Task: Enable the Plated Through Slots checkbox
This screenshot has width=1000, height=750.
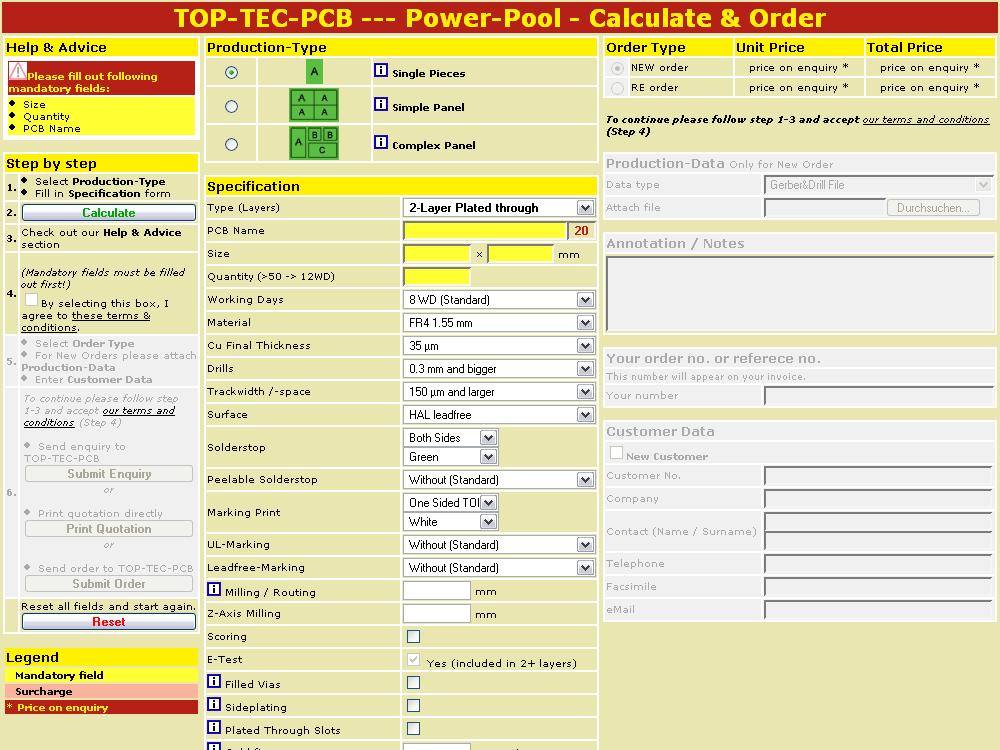Action: coord(413,728)
